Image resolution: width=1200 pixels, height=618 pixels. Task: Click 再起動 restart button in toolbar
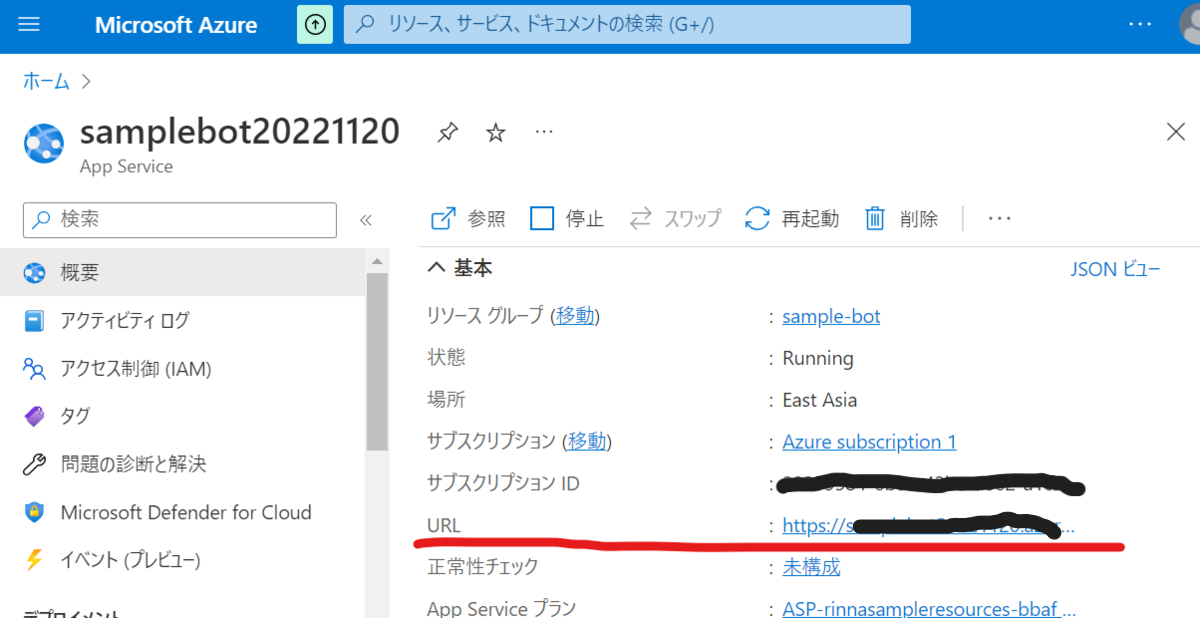[x=792, y=219]
